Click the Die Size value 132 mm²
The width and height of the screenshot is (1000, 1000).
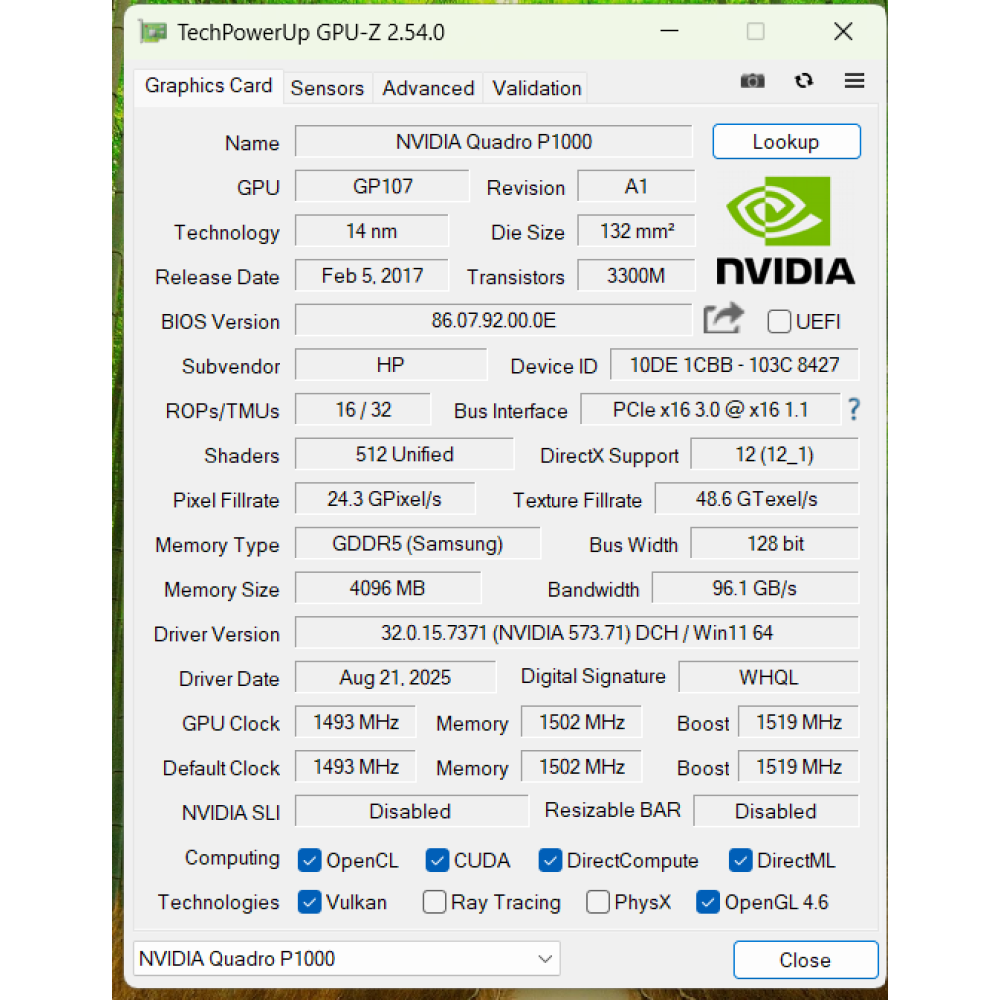(636, 231)
